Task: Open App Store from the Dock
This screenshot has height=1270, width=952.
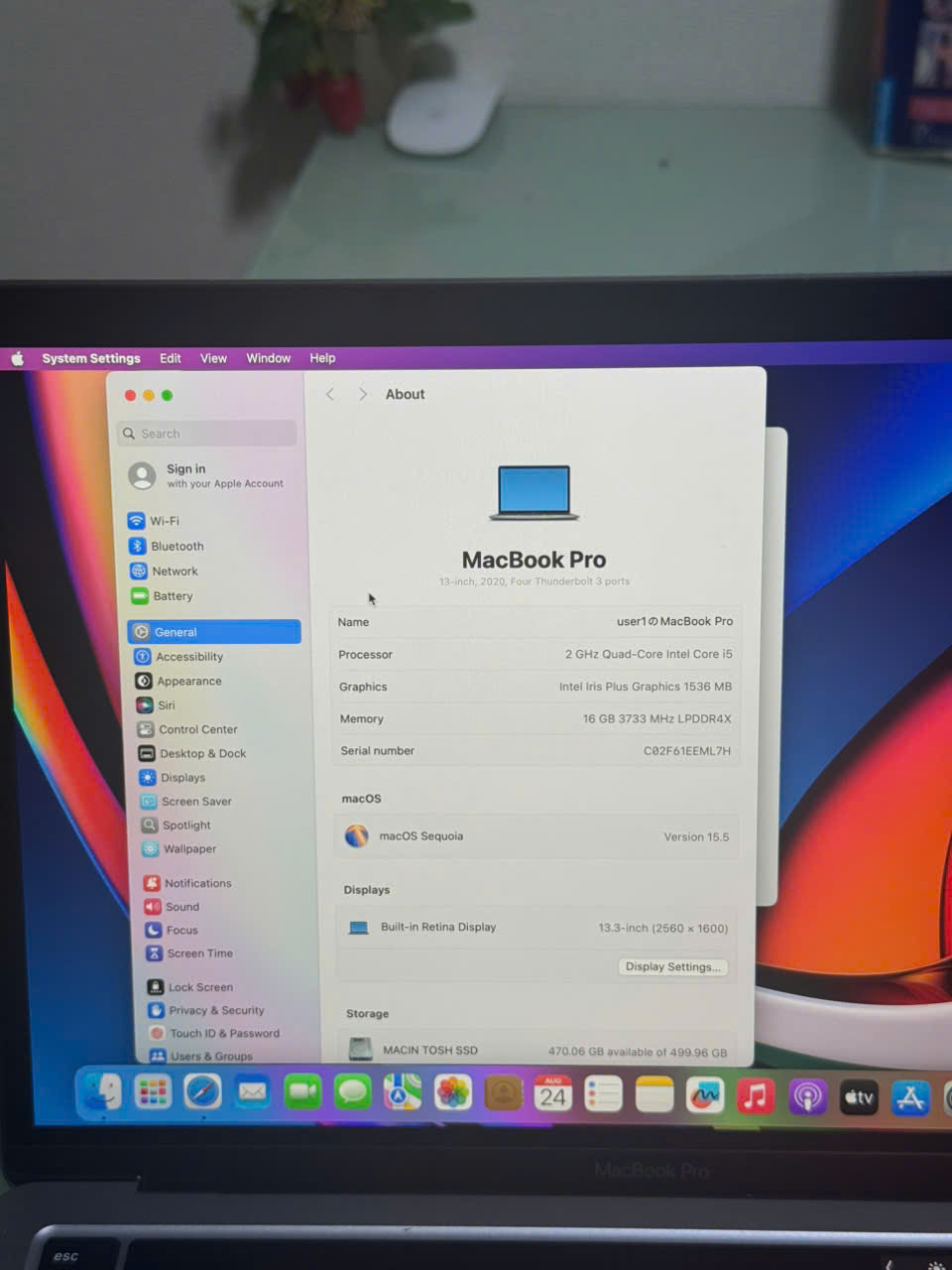Action: tap(910, 1098)
